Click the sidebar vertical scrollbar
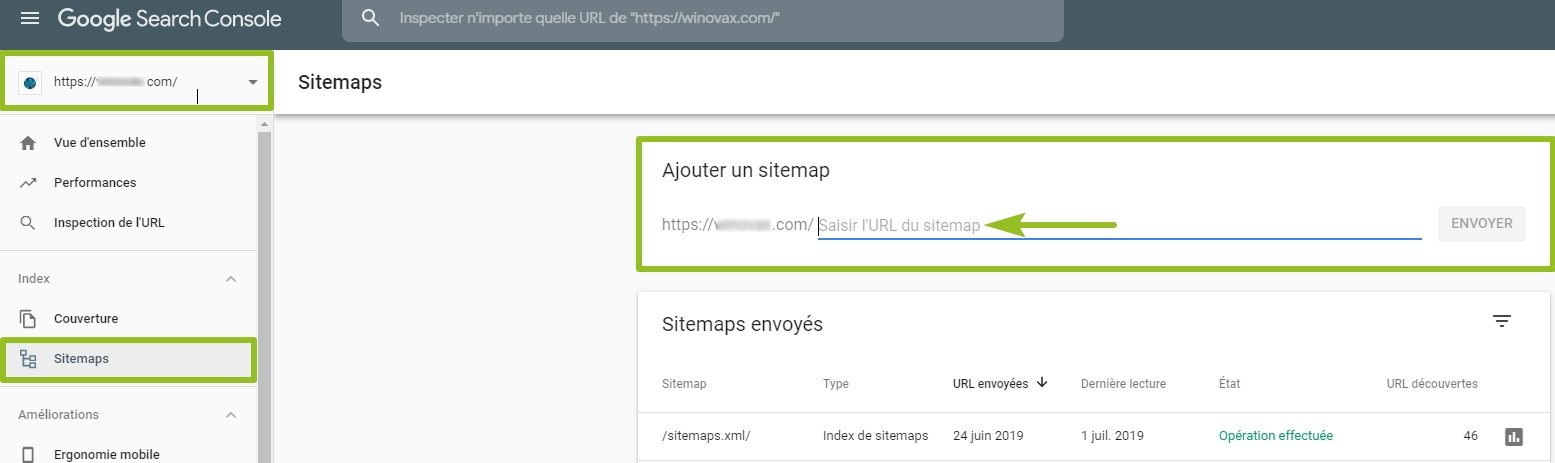 (265, 295)
